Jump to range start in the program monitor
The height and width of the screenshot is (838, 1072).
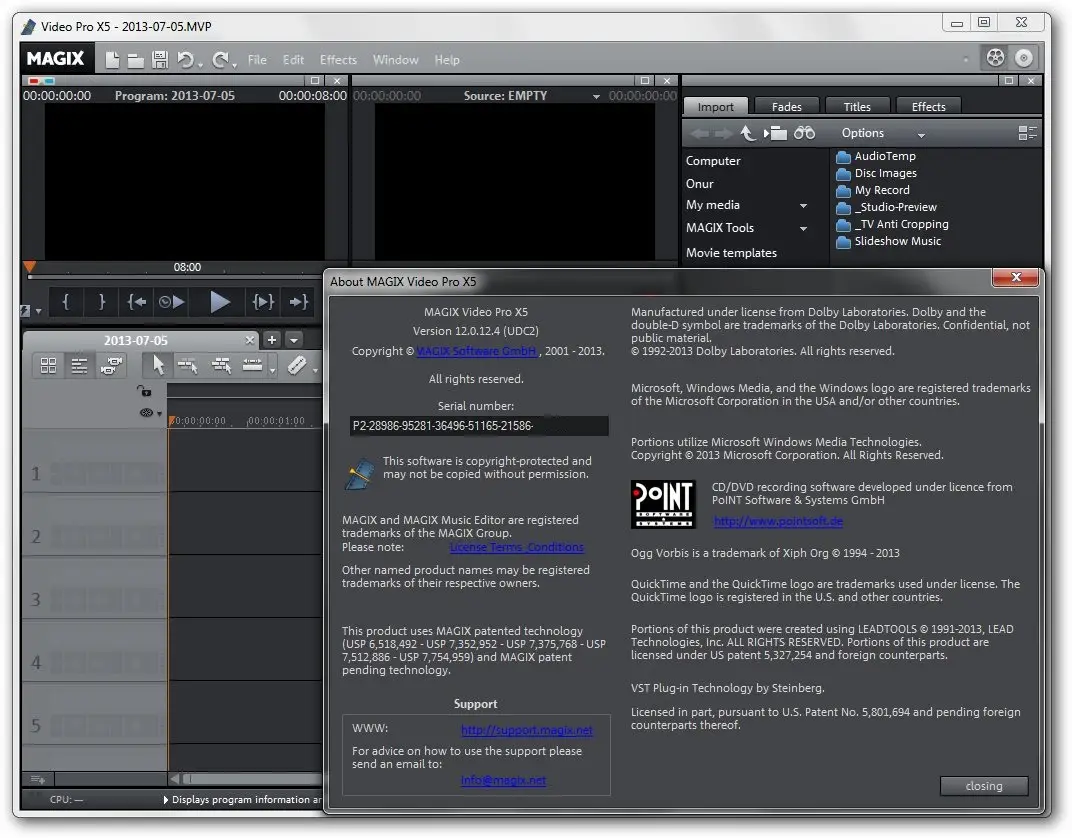click(x=137, y=301)
